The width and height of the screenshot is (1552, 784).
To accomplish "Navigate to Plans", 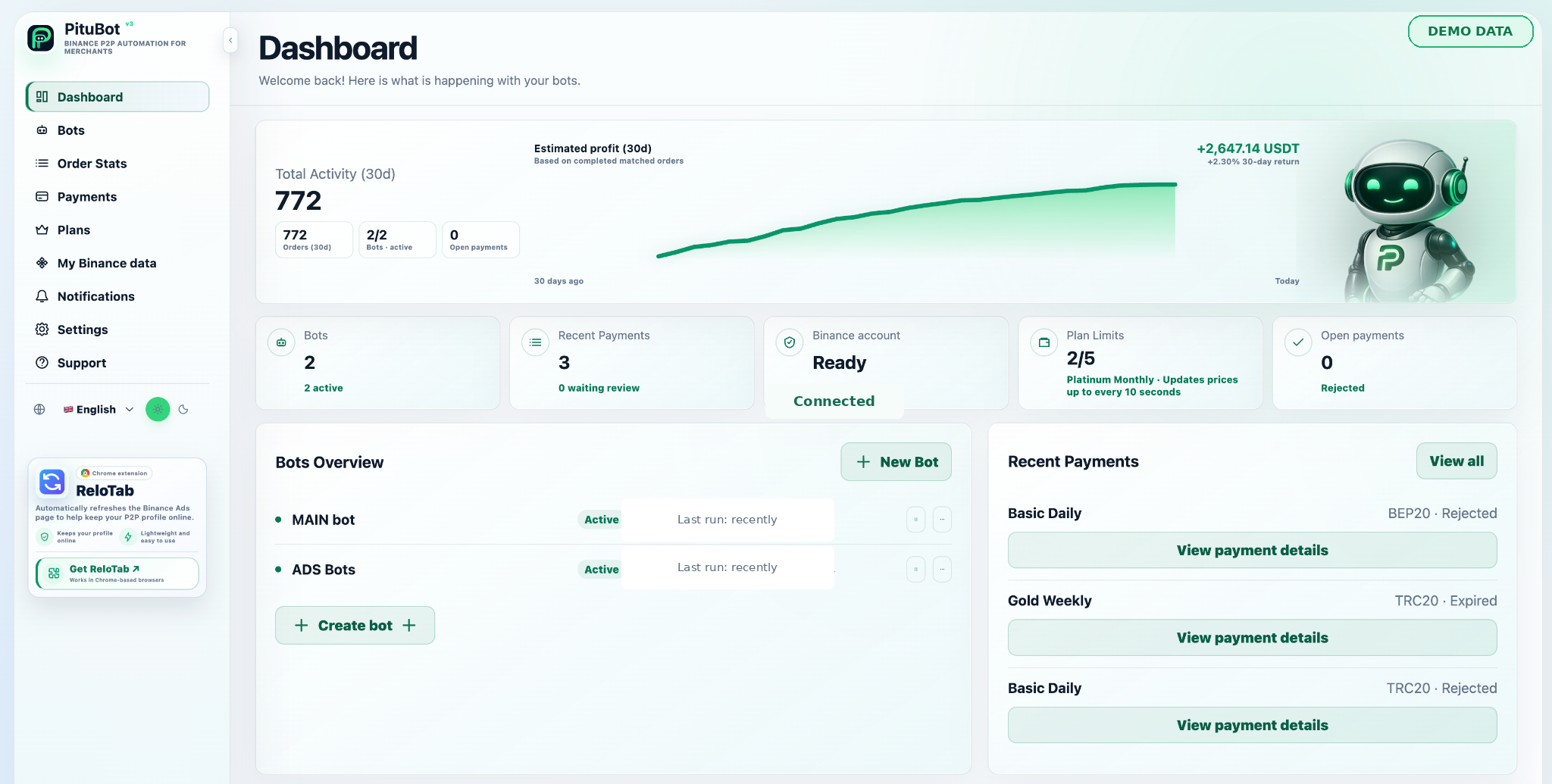I will [117, 230].
